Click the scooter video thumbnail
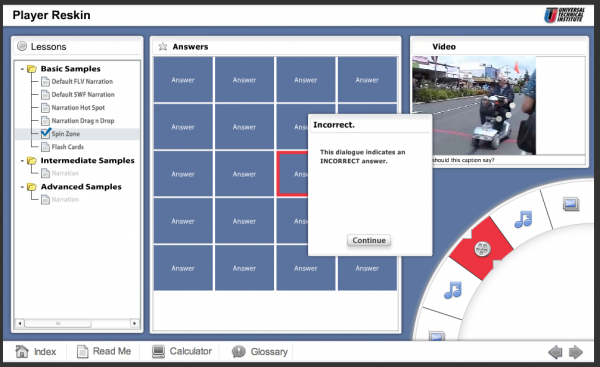The width and height of the screenshot is (600, 367). [474, 106]
